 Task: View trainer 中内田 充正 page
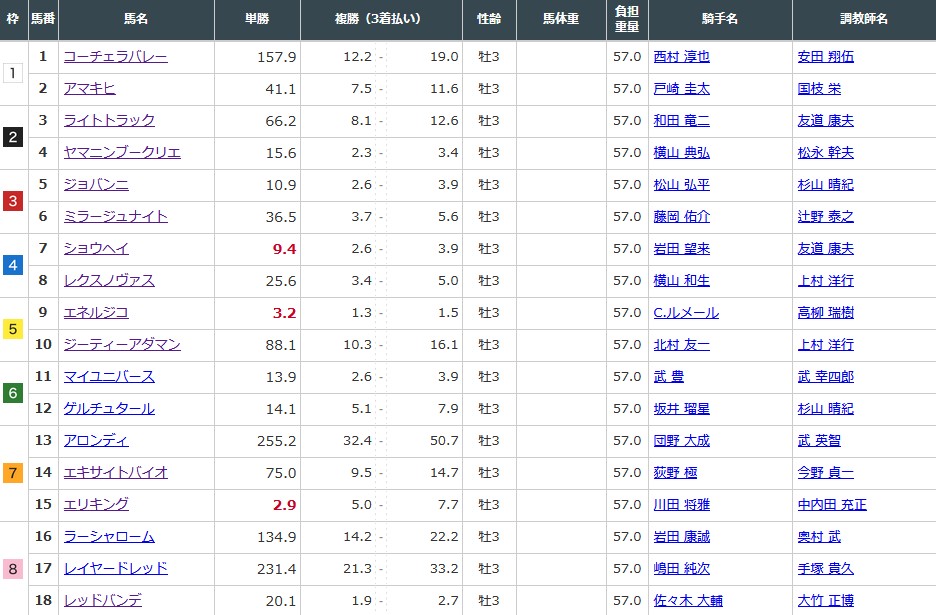pos(832,505)
